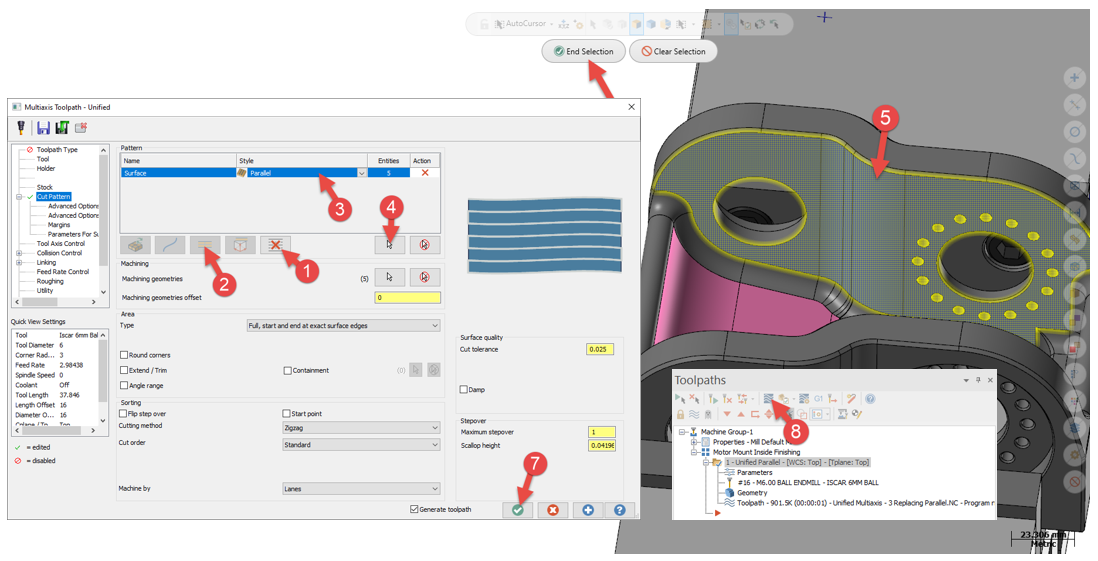This screenshot has width=1098, height=561.
Task: Enable the Damp checkbox
Action: pos(464,389)
